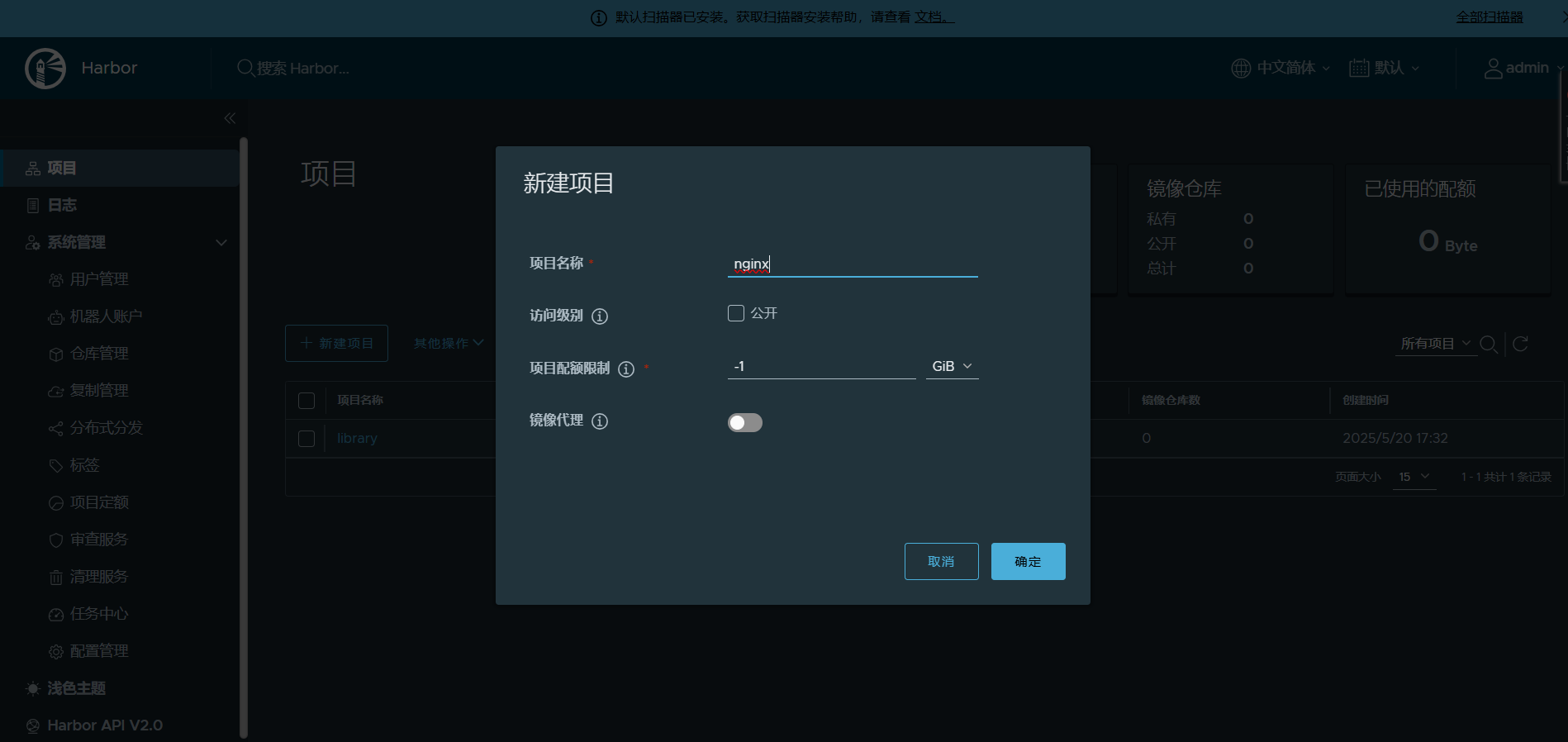Click info icon next to 访问级别
This screenshot has width=1568, height=742.
(600, 316)
